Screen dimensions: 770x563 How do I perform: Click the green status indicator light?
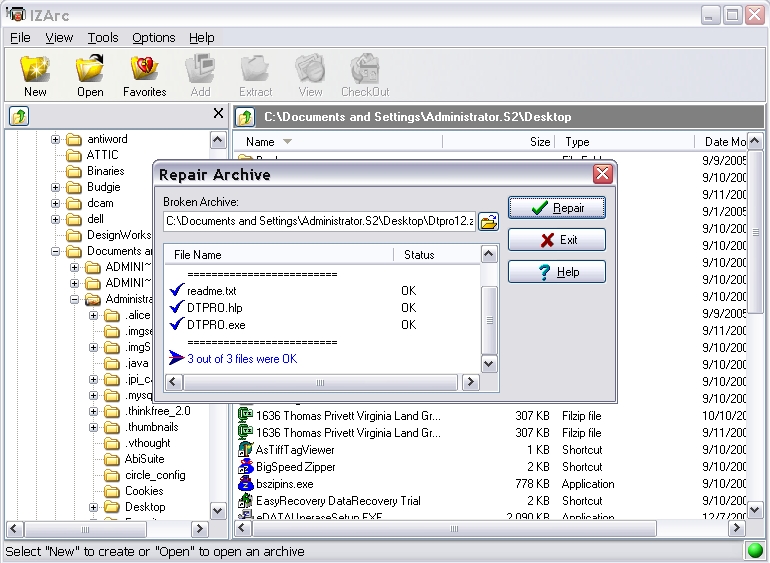point(755,551)
